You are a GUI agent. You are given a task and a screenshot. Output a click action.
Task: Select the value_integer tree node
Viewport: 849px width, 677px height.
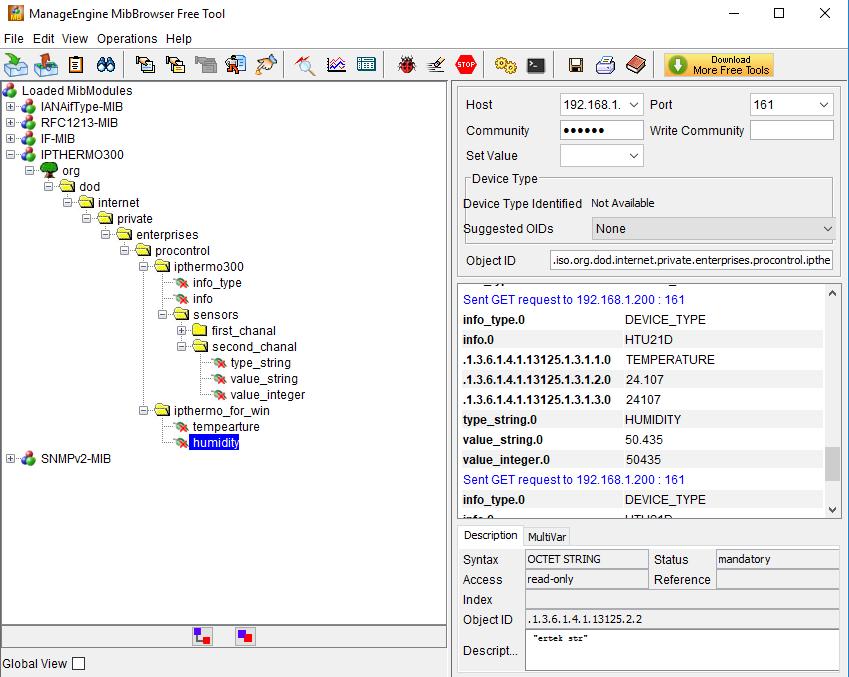267,395
